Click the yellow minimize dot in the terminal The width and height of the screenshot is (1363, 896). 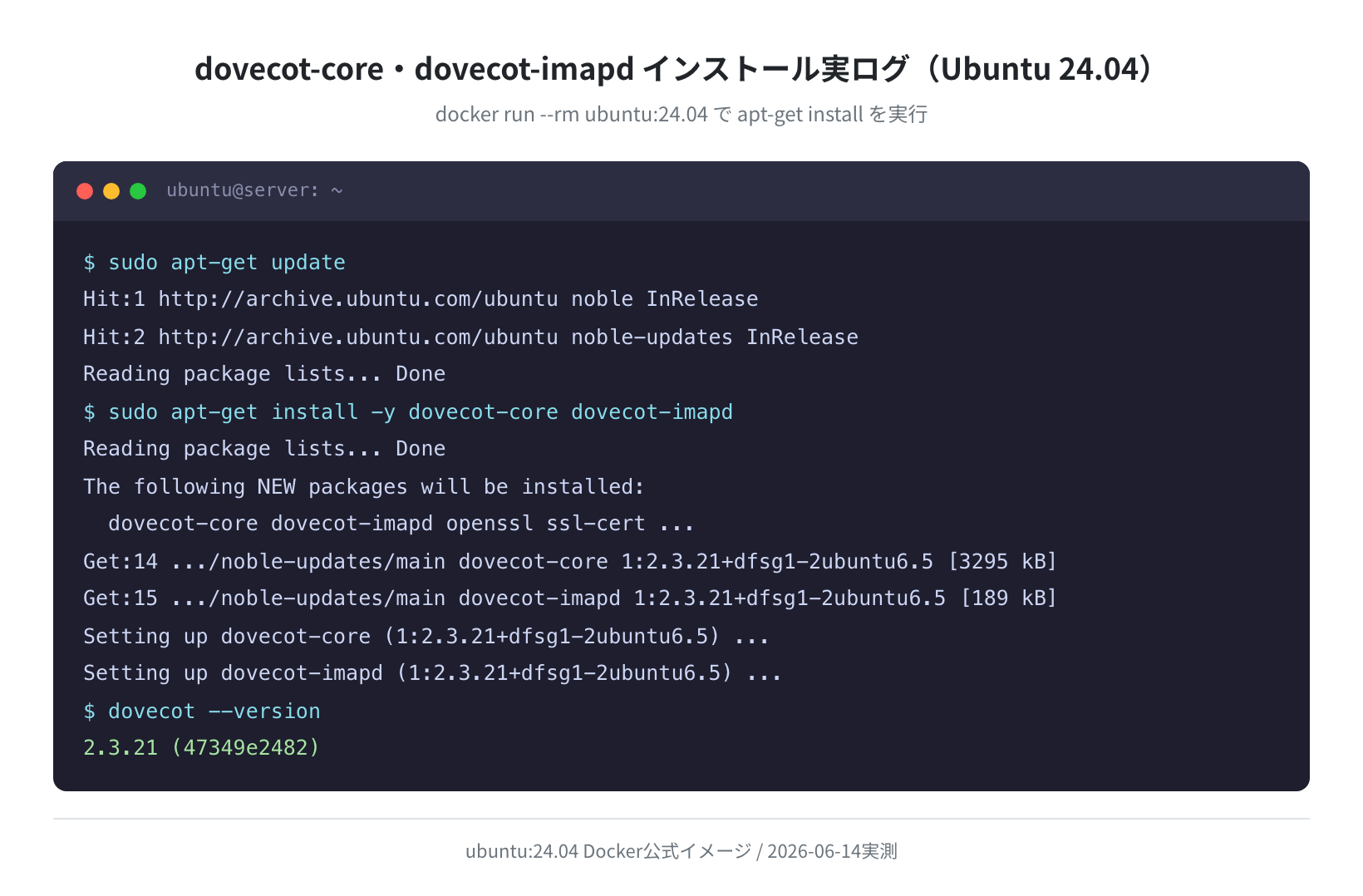coord(111,191)
